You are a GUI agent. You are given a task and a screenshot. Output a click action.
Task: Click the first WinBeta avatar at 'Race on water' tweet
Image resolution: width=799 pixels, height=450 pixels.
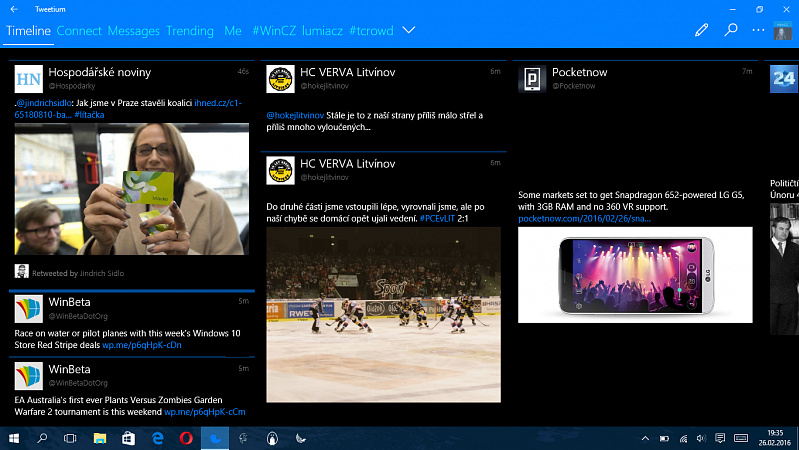(29, 309)
